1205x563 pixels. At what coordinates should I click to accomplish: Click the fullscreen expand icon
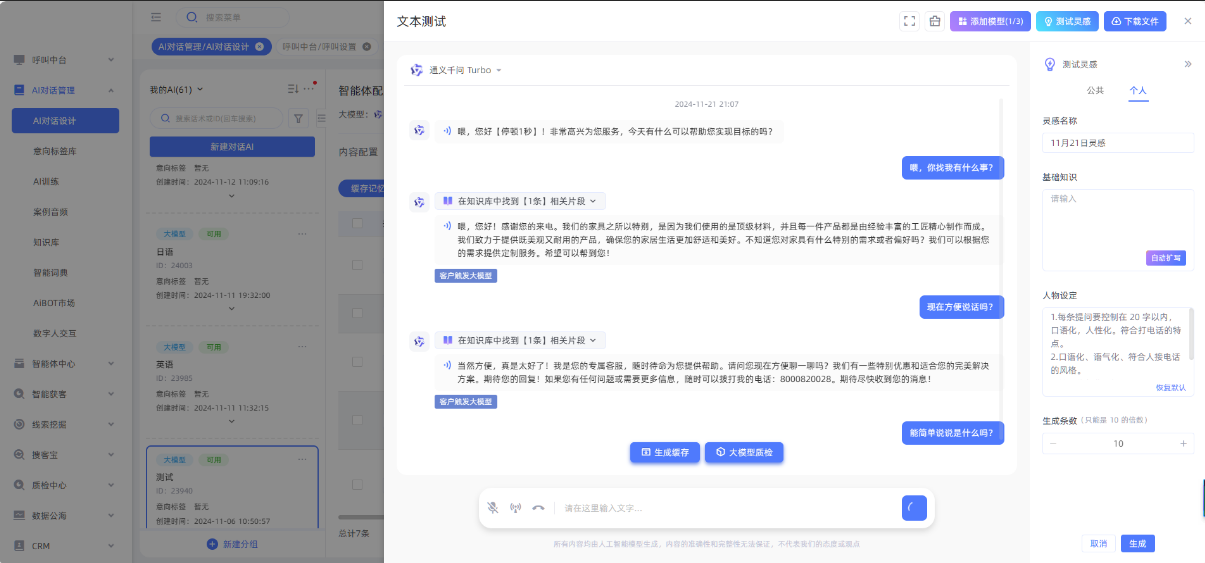click(x=909, y=21)
